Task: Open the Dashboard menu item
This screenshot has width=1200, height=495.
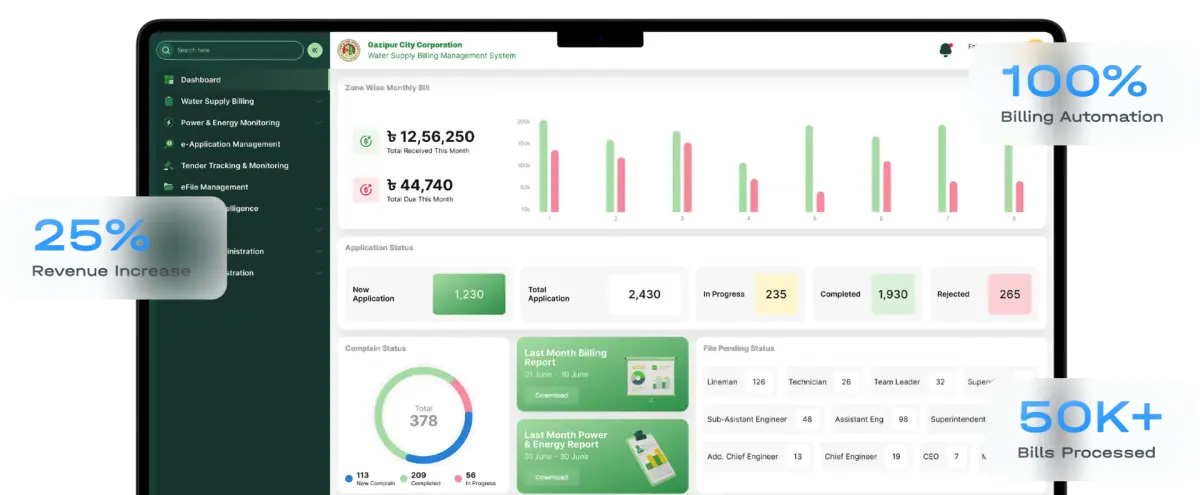Action: click(x=201, y=80)
